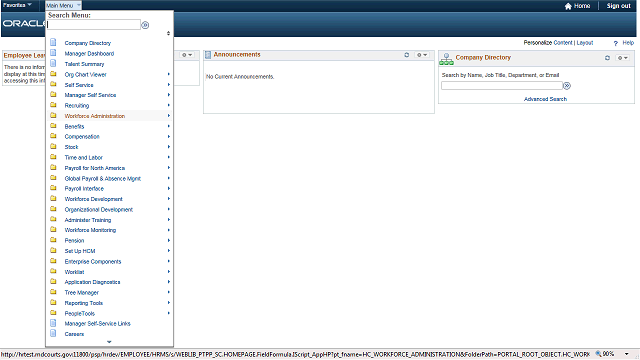Expand the Time and Labor submenu arrow
The image size is (640, 360).
point(169,158)
